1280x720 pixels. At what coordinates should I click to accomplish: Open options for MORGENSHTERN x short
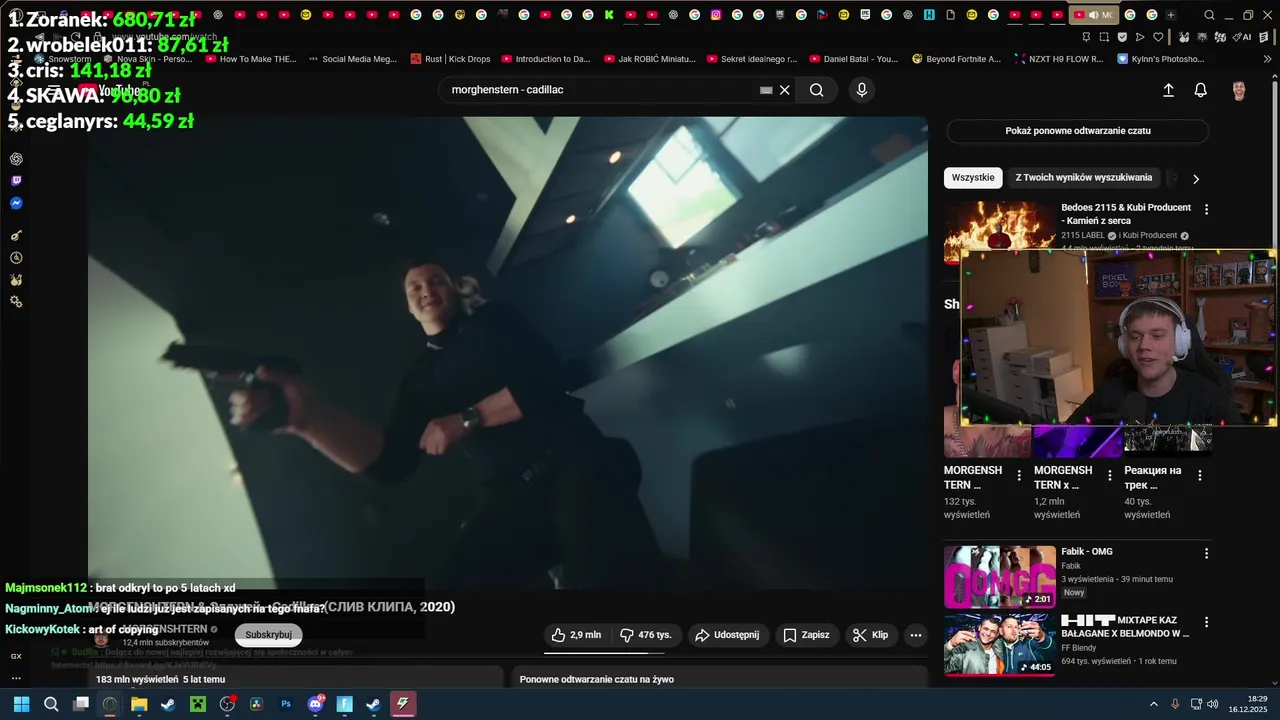point(1109,475)
